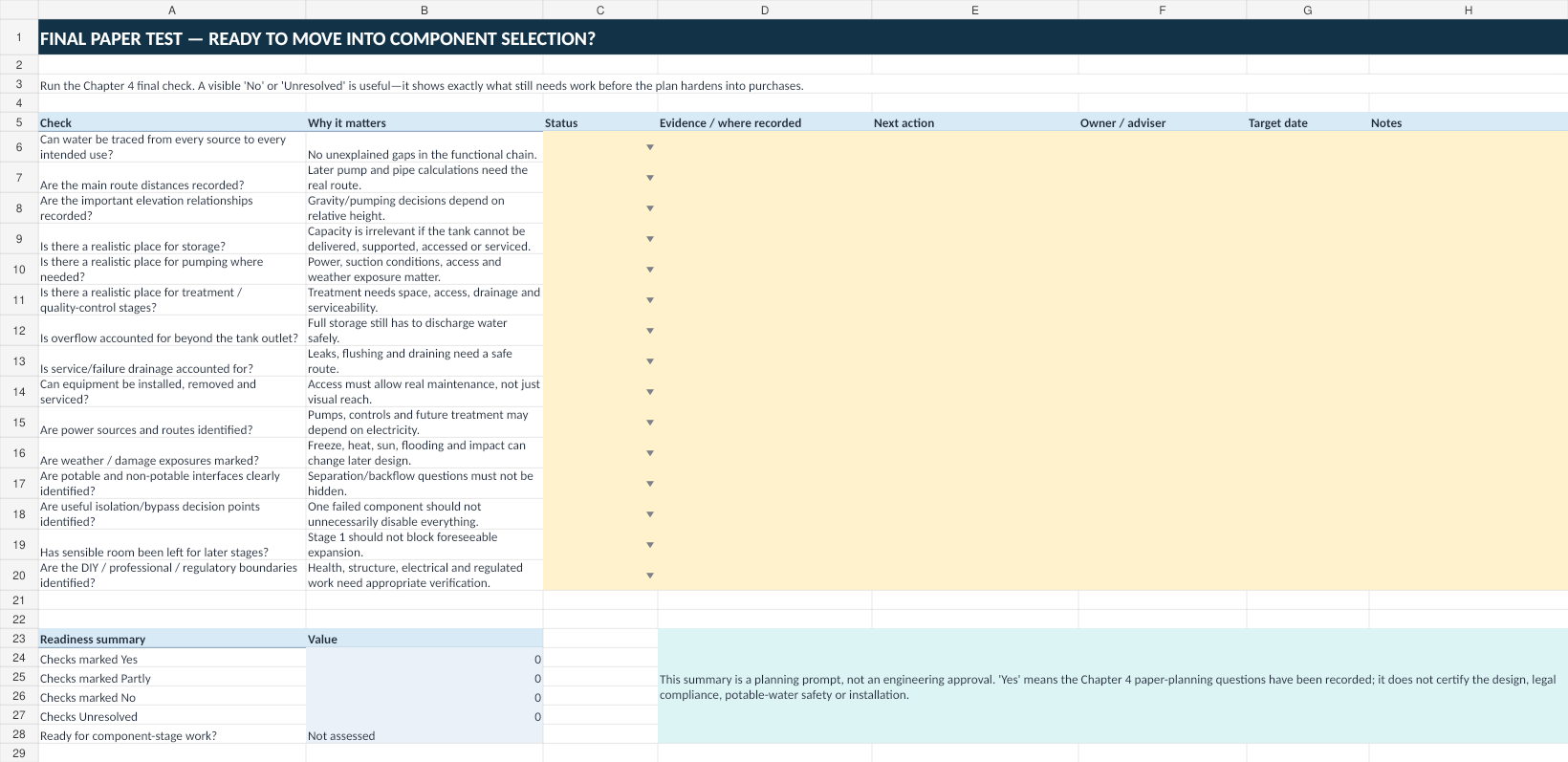Click the 'Status' heading cell
This screenshot has height=762, width=1568.
600,122
